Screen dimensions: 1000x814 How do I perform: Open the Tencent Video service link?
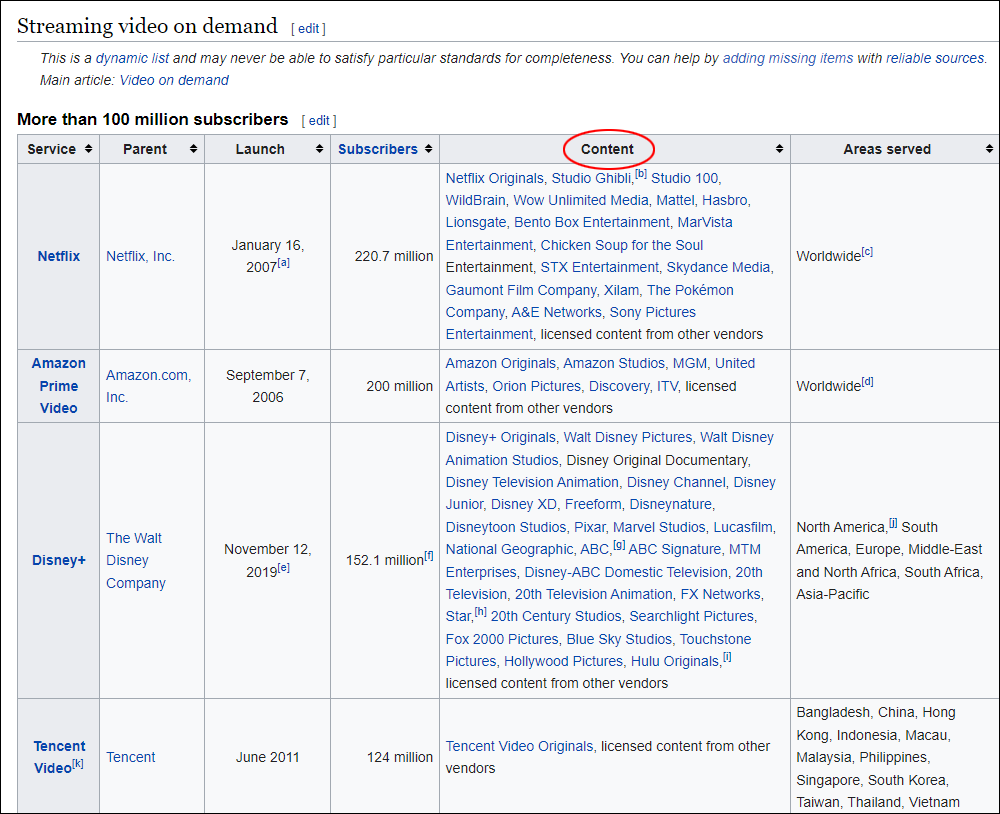coord(59,757)
